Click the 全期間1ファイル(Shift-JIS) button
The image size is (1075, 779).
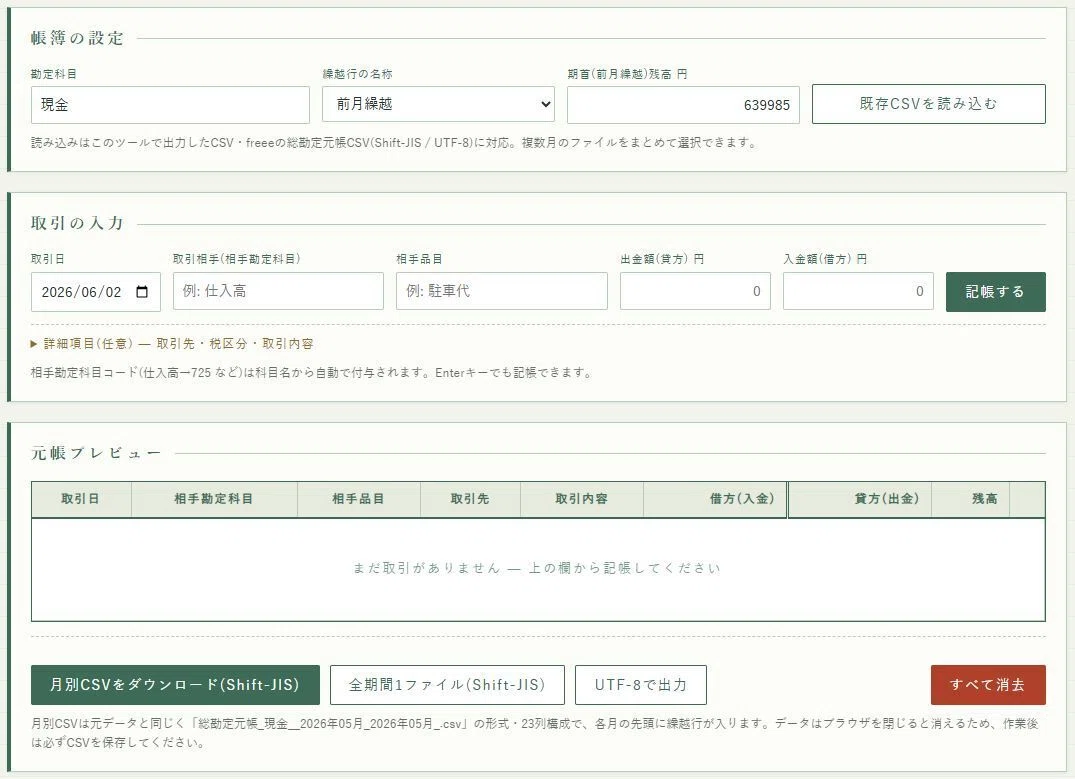447,684
